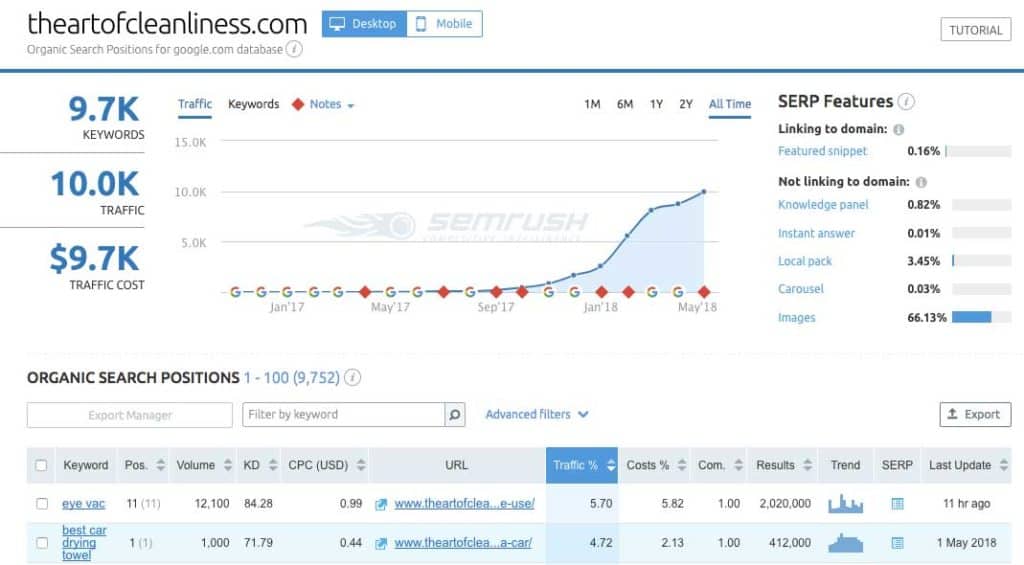Open SERP snapshot icon for eye vac row
Image resolution: width=1024 pixels, height=565 pixels.
(897, 504)
